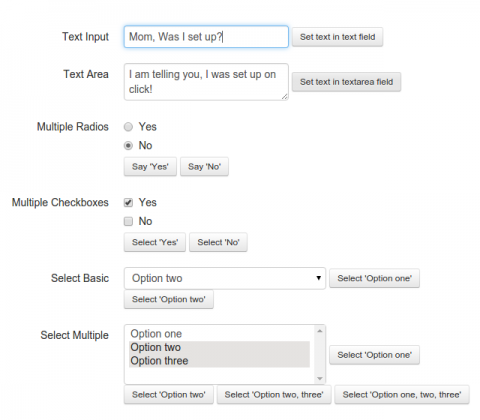Open the Select Basic dropdown
480x420 pixels.
coord(225,278)
